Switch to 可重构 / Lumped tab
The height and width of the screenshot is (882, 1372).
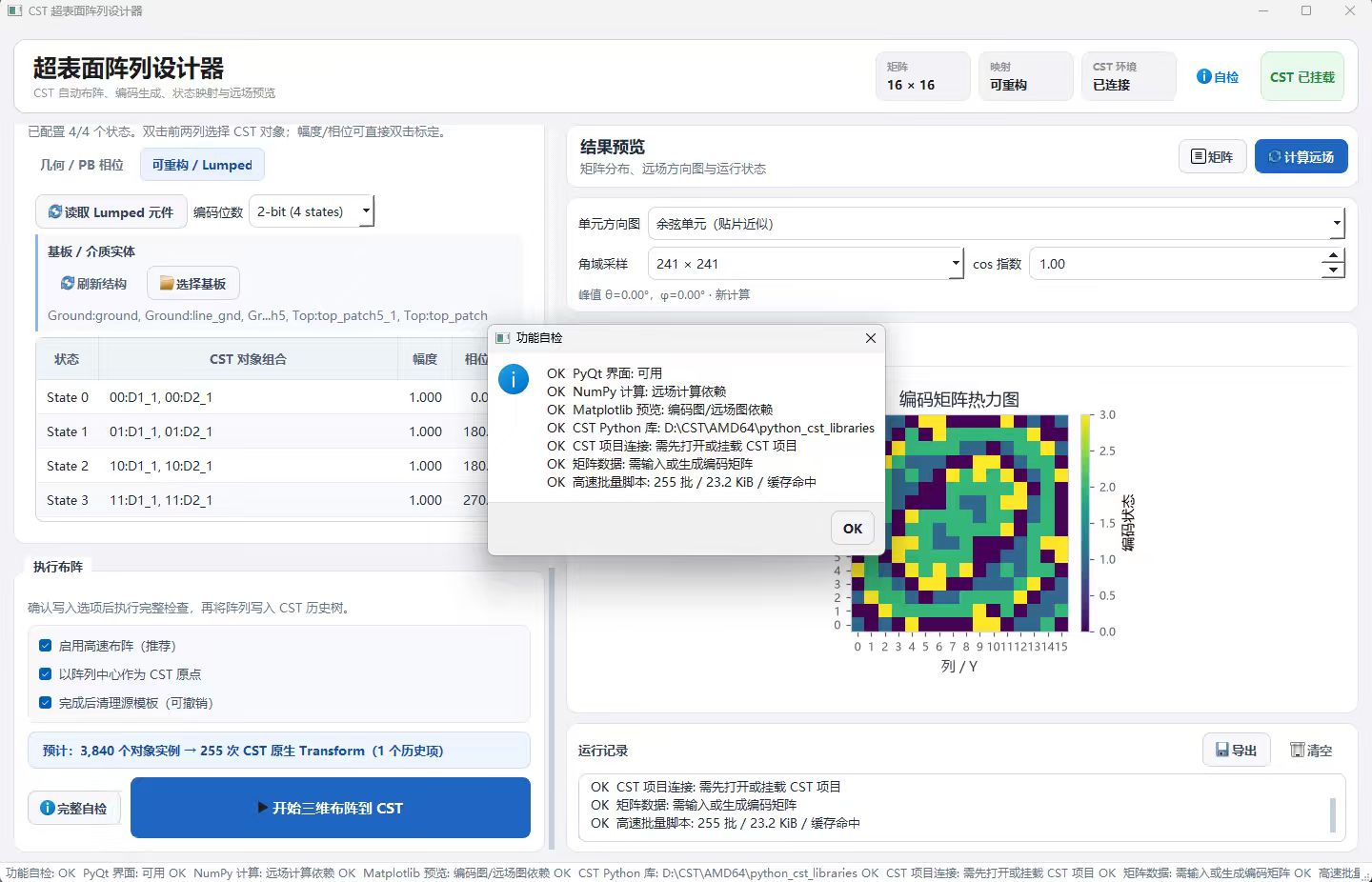tap(202, 165)
